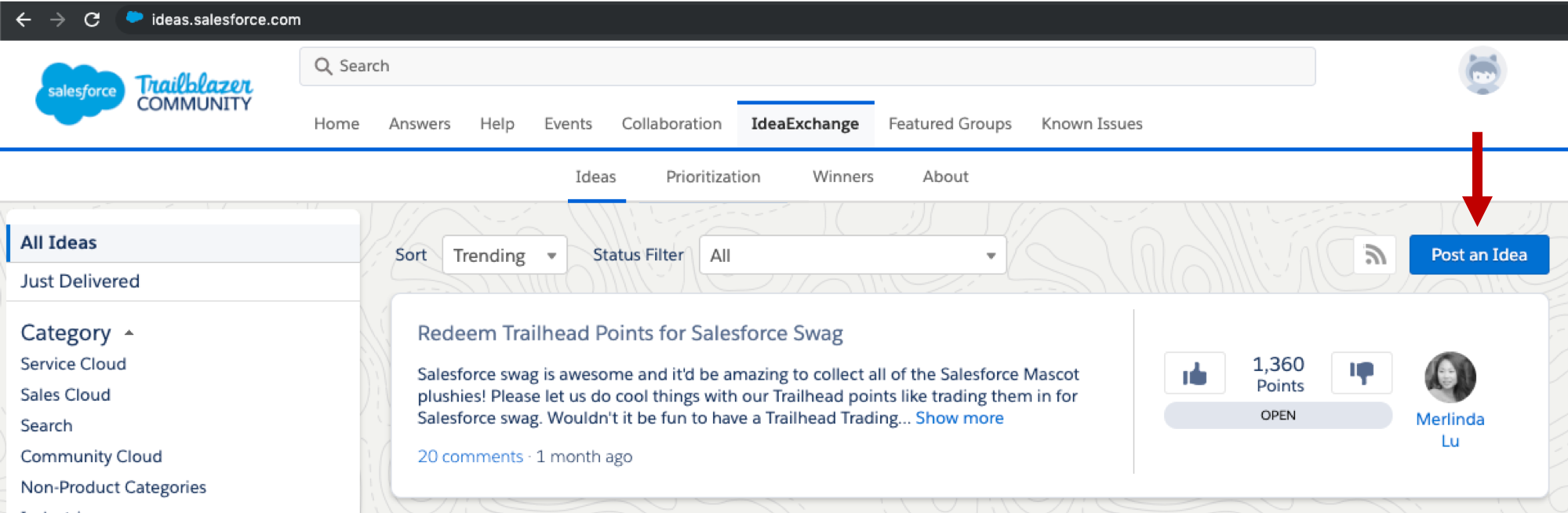Click the Search input field
Viewport: 1568px width, 513px height.
click(807, 67)
